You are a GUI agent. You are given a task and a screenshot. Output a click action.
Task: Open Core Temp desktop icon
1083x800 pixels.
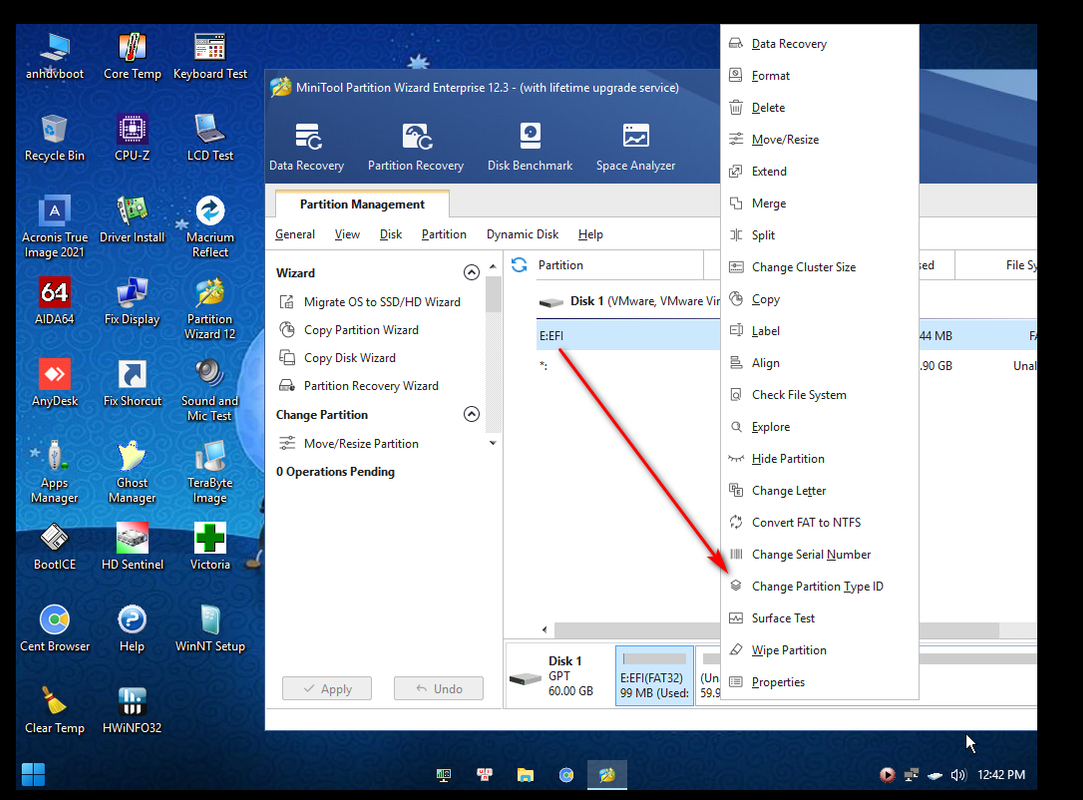click(x=132, y=57)
